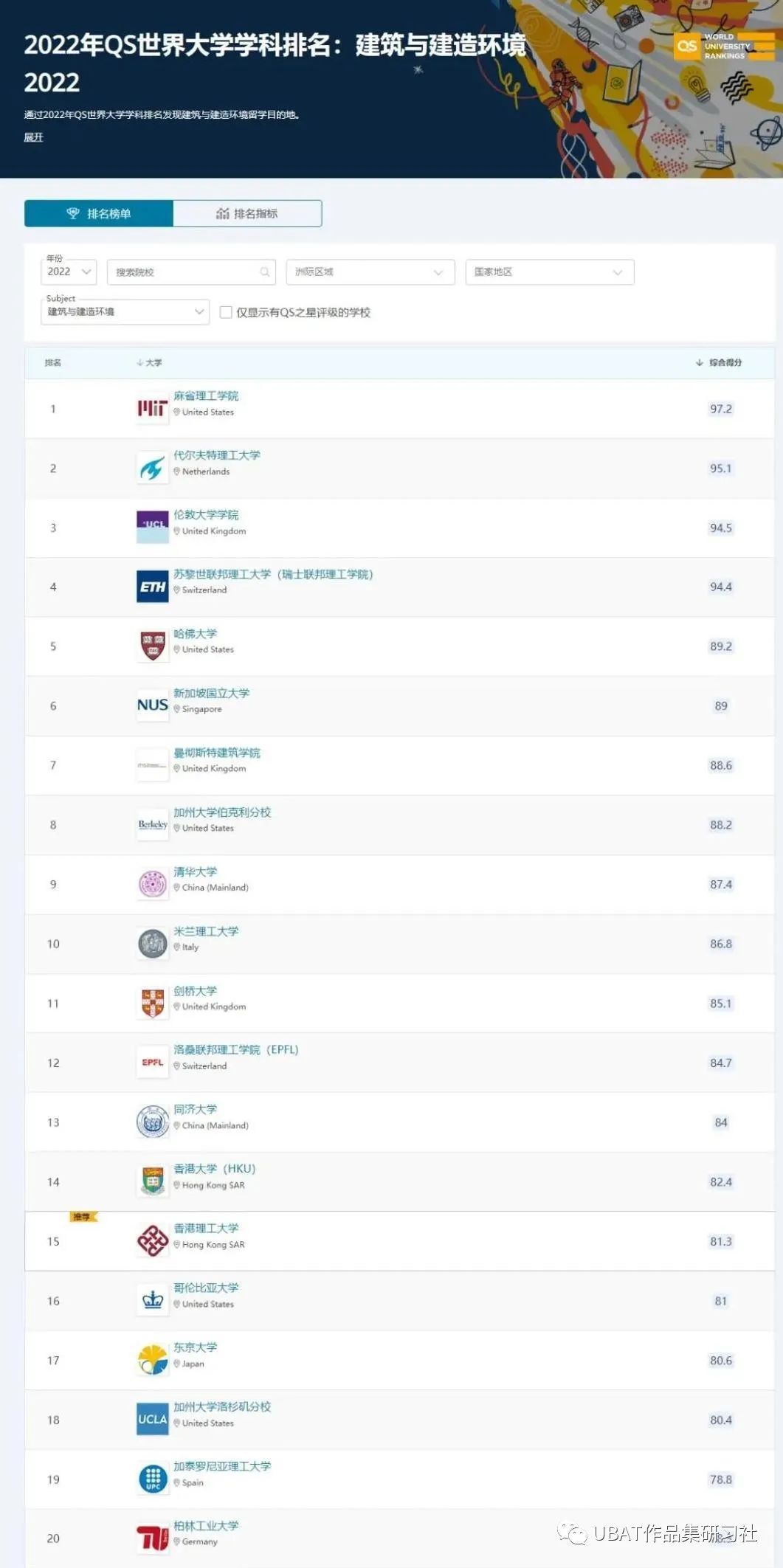Check the QS Stars rated schools checkbox
Screen dimensions: 783x1568
click(x=226, y=312)
